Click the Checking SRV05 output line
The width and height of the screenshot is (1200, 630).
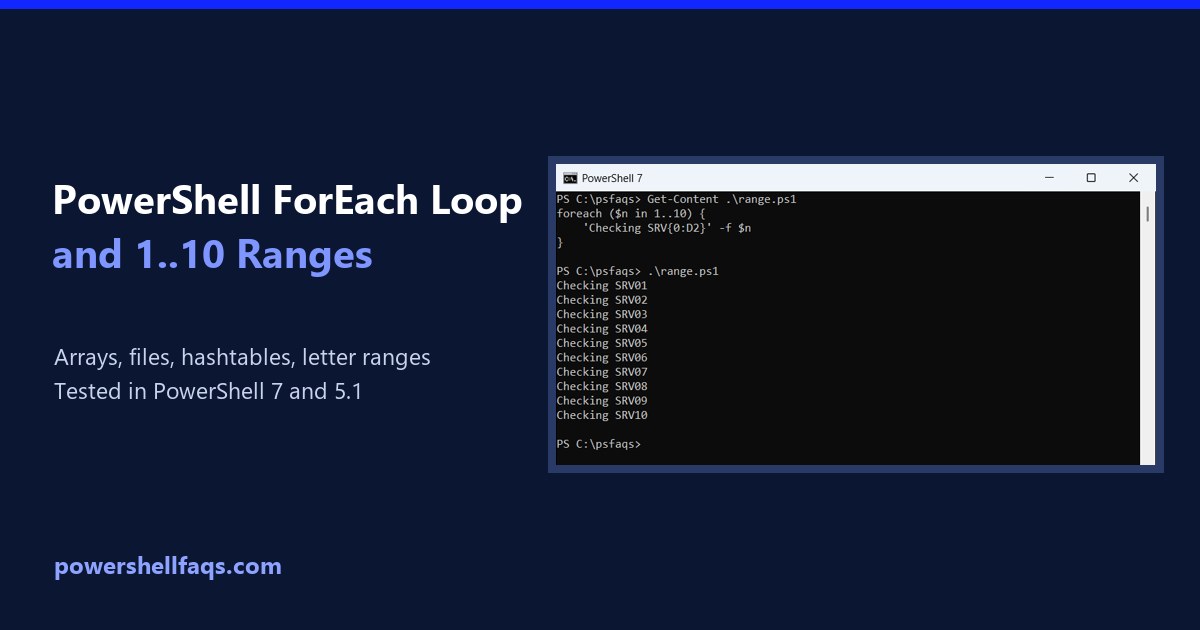tap(602, 343)
